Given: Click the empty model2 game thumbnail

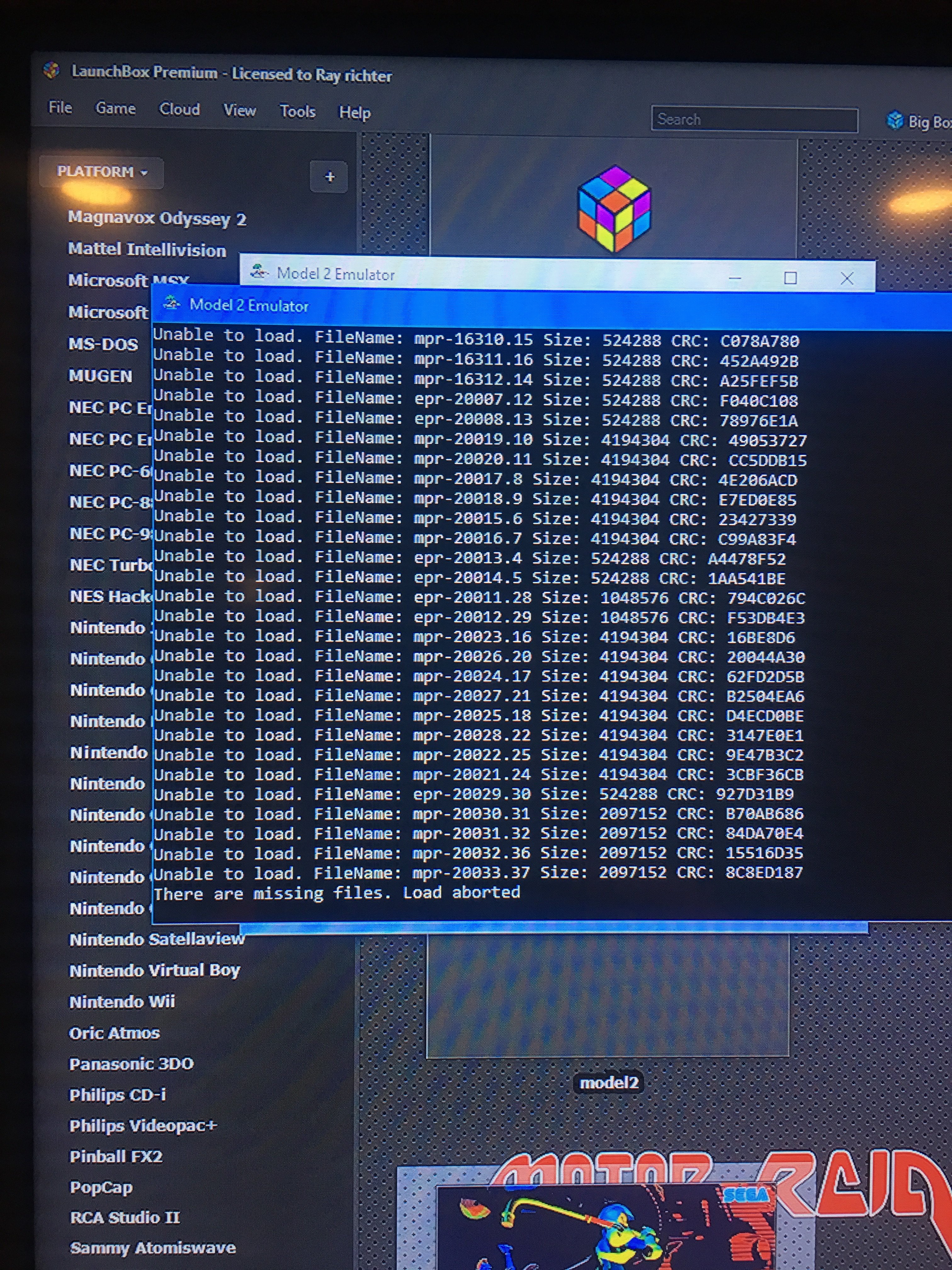Looking at the screenshot, I should click(608, 996).
